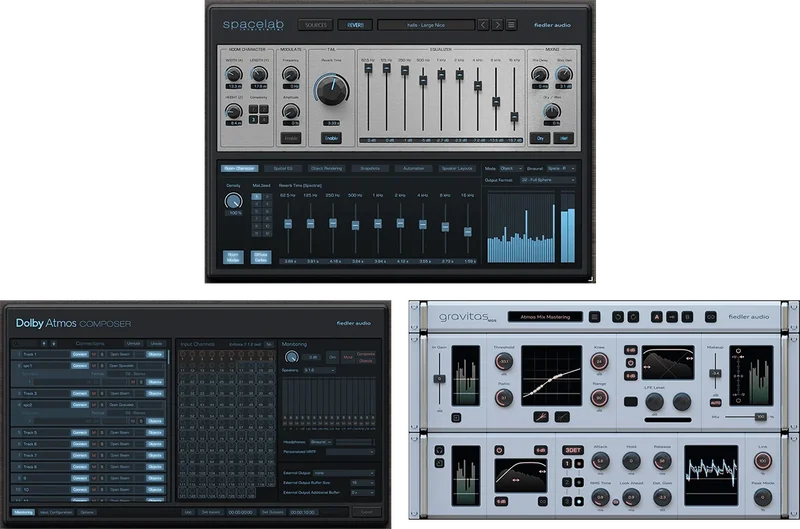
Task: Open spacelab preset list menu icon
Action: pyautogui.click(x=511, y=24)
